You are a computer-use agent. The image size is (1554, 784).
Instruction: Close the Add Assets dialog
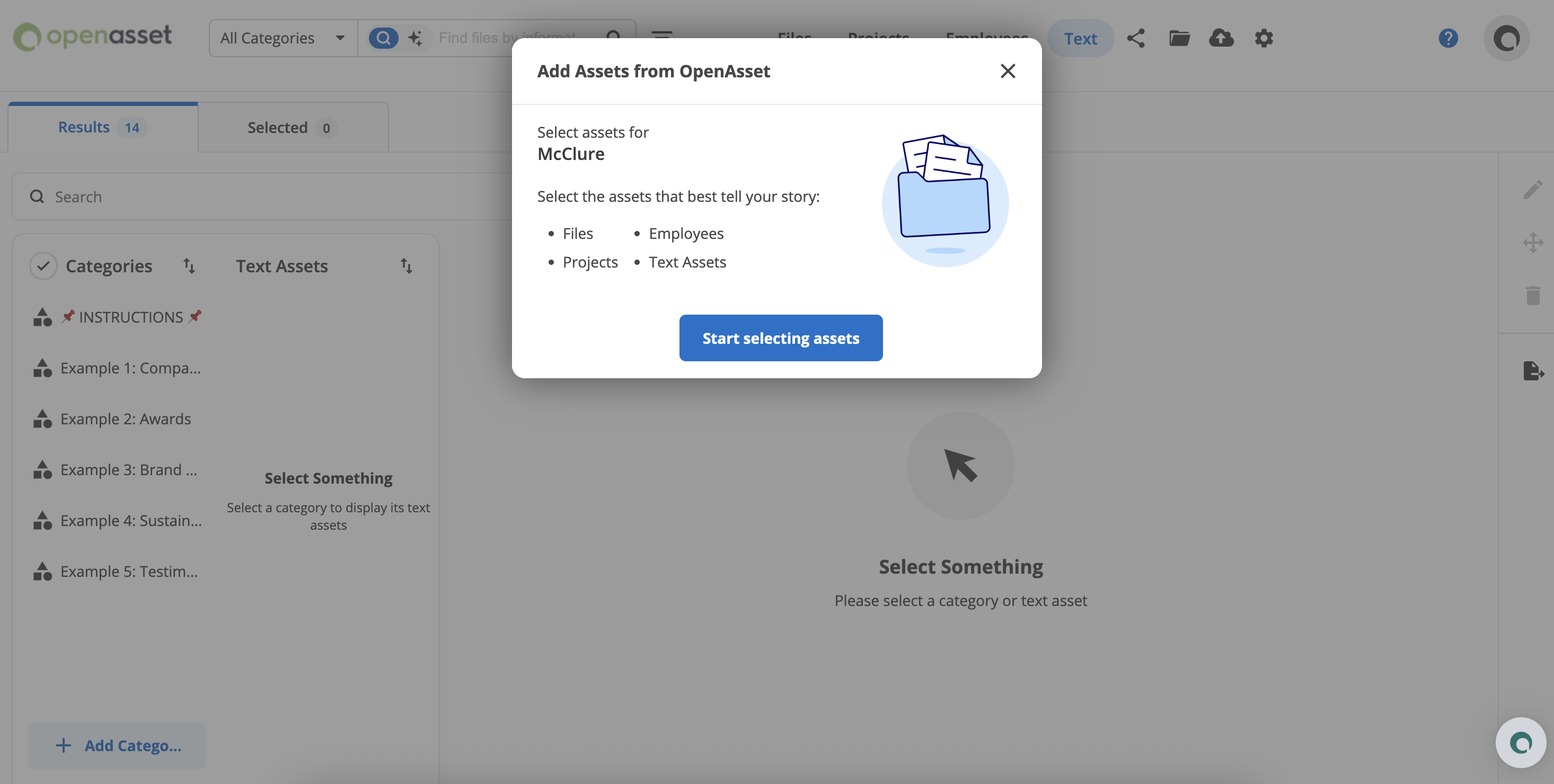1008,71
